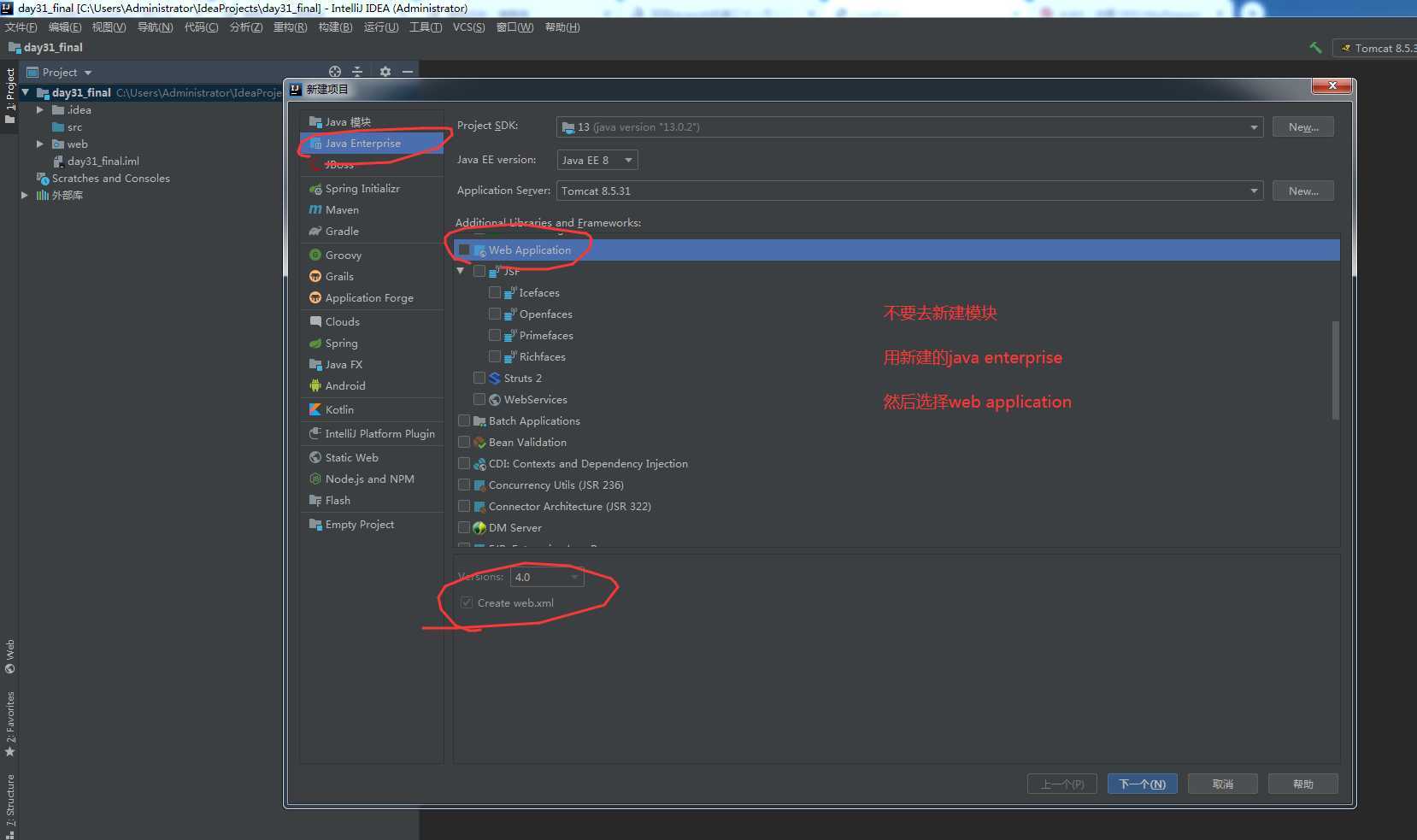Click New button beside Application Server
The image size is (1417, 840).
[1303, 191]
